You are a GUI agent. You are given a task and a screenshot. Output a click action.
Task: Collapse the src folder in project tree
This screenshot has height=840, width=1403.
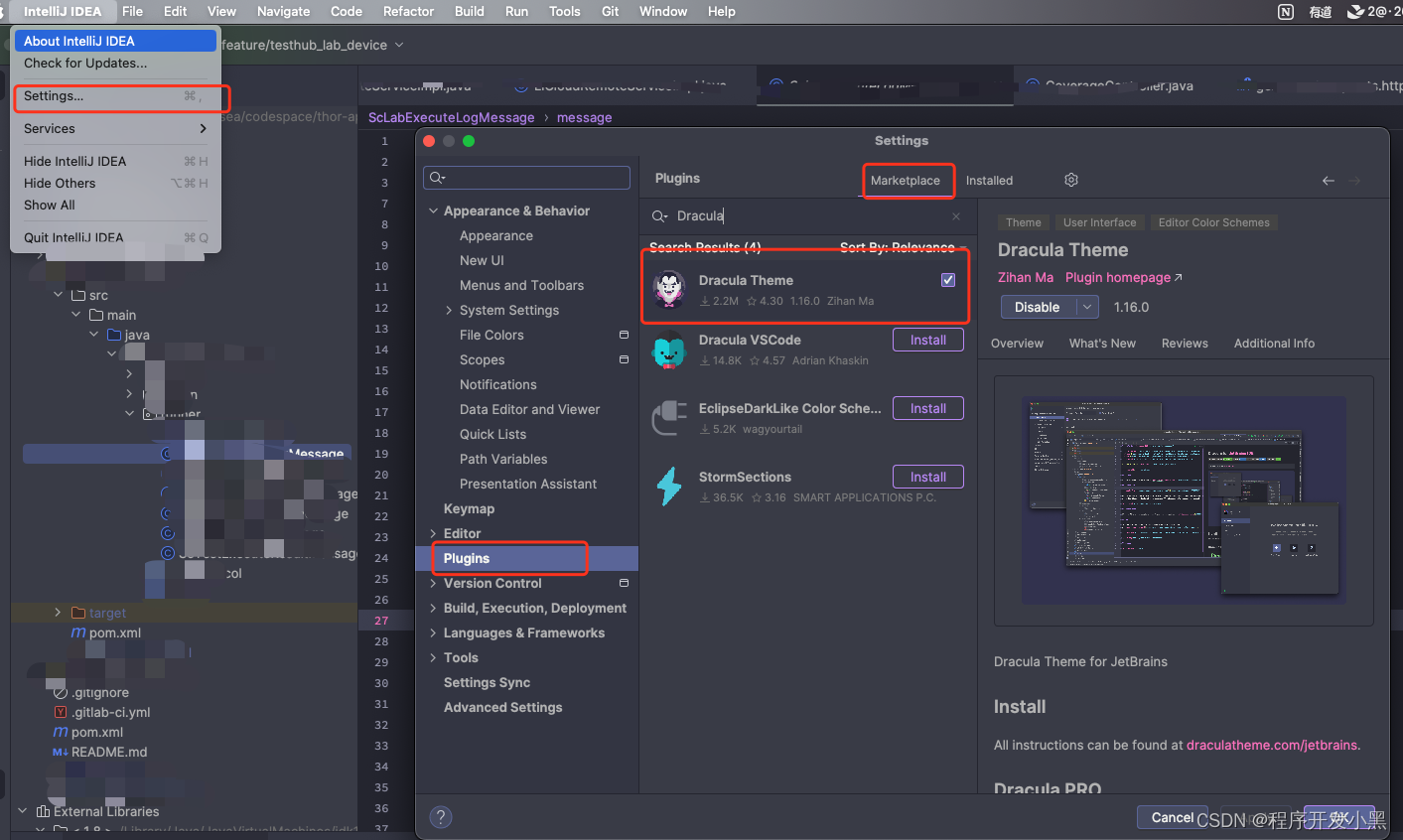point(59,295)
